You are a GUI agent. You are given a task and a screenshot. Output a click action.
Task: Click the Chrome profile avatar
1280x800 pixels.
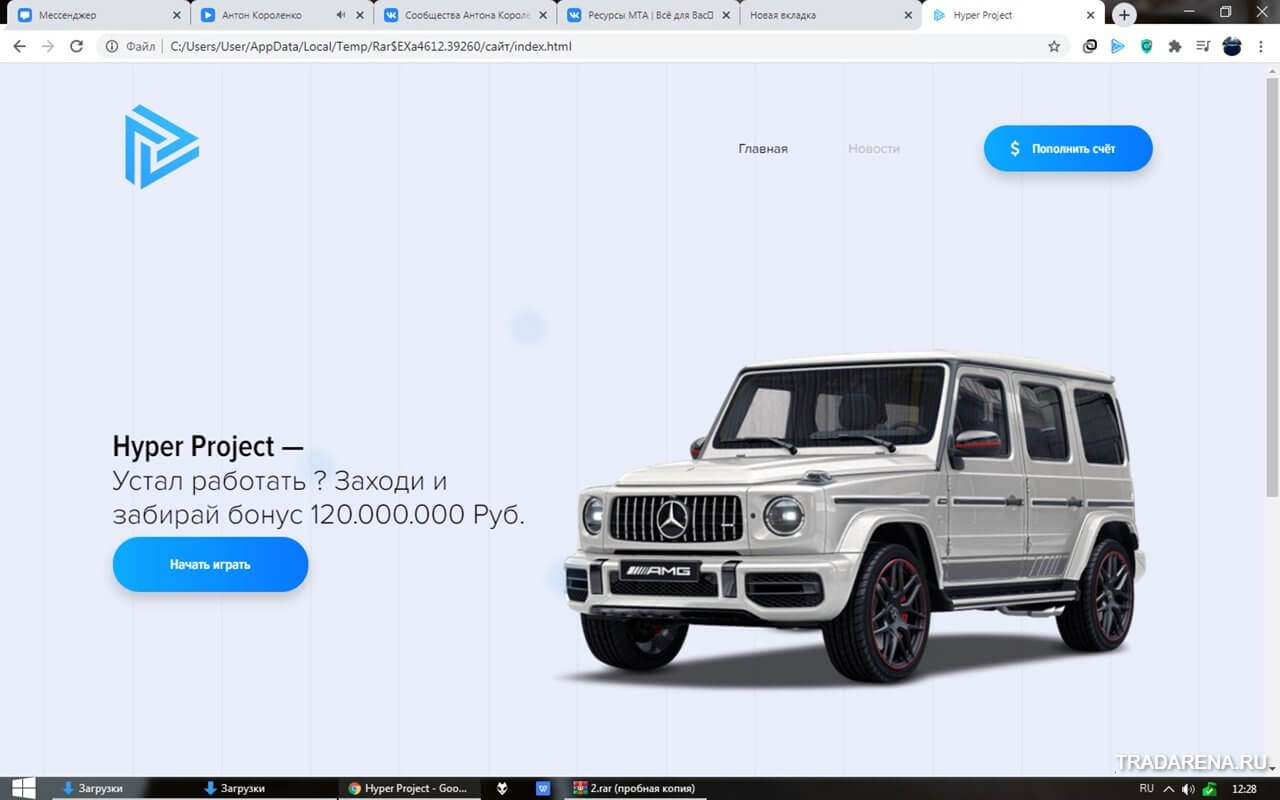[1232, 46]
